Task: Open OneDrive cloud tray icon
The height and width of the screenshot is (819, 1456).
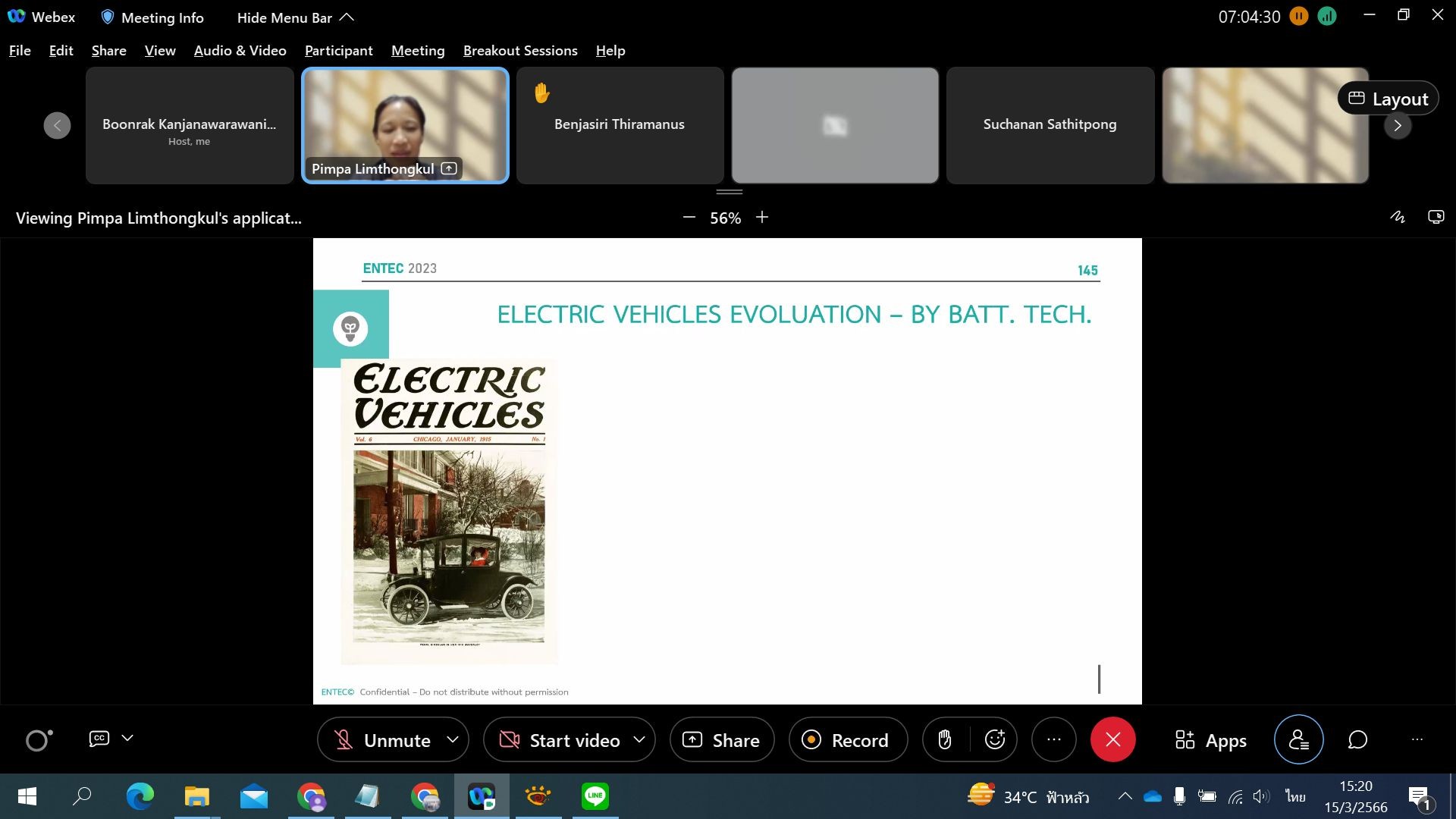Action: click(x=1153, y=796)
